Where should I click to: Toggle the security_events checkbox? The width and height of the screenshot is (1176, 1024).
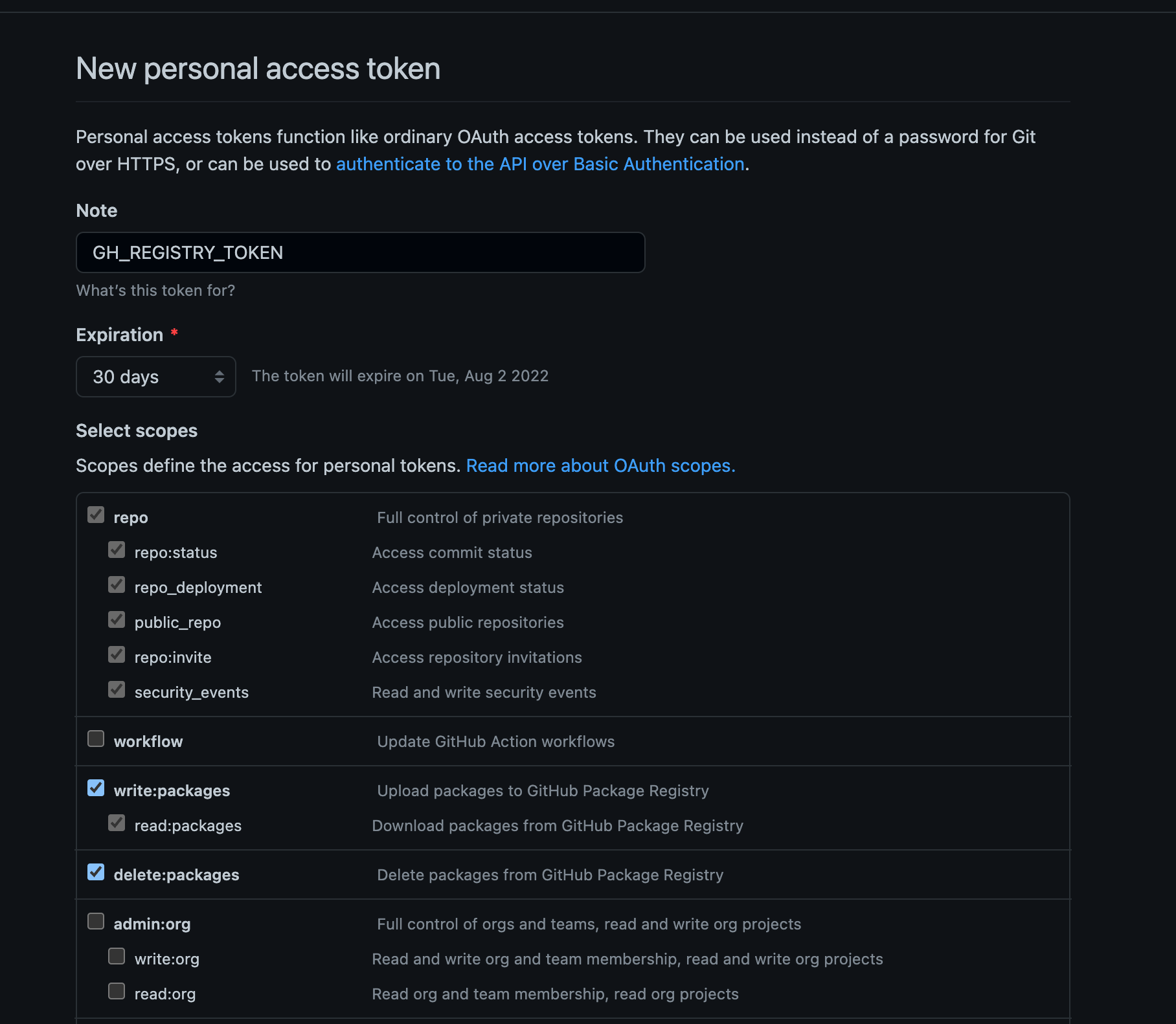point(117,690)
